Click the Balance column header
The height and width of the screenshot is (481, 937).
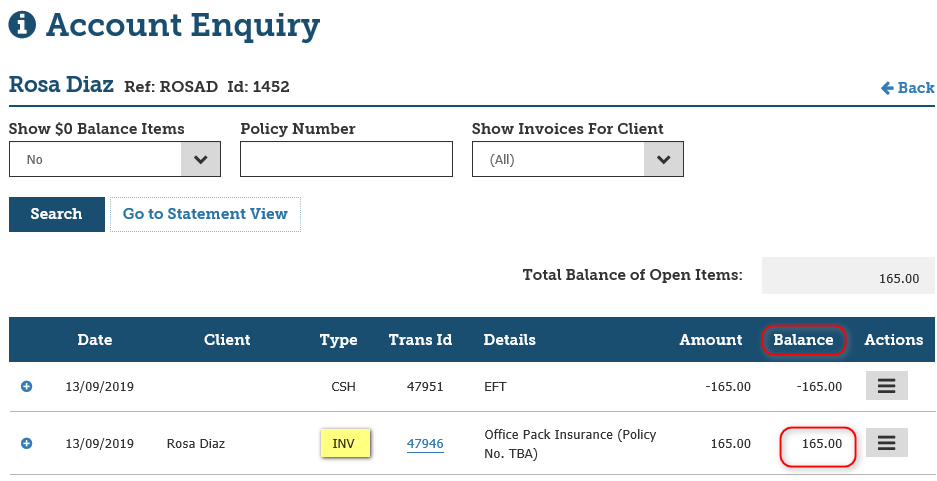[x=803, y=340]
